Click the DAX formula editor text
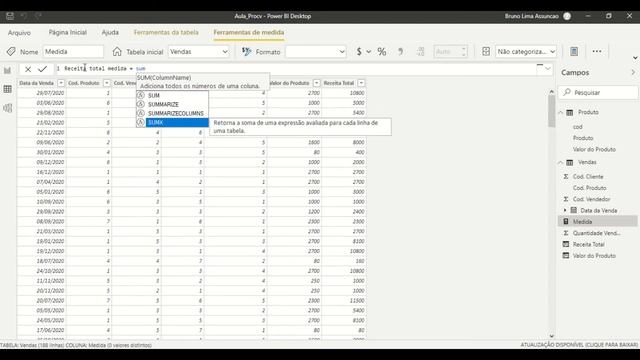This screenshot has width=640, height=360. (x=105, y=69)
